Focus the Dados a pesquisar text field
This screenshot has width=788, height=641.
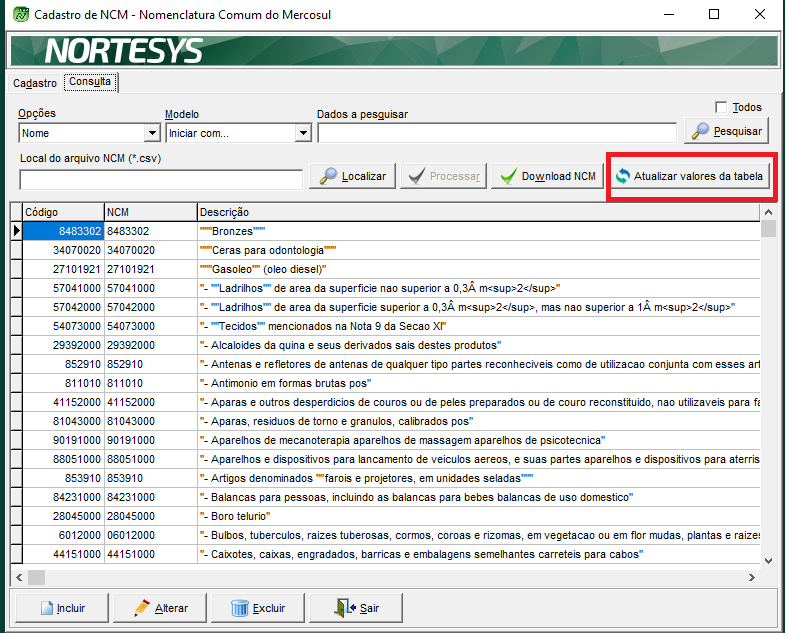(x=497, y=133)
